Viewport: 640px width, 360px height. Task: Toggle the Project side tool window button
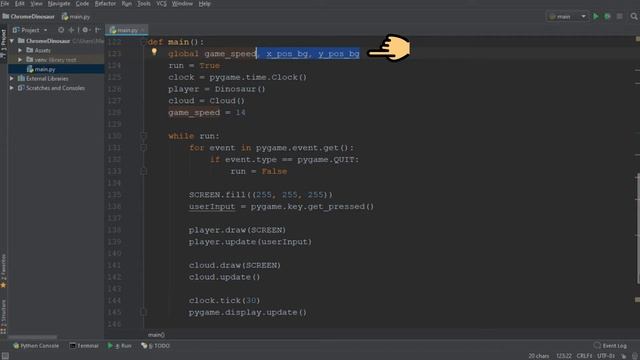3,43
